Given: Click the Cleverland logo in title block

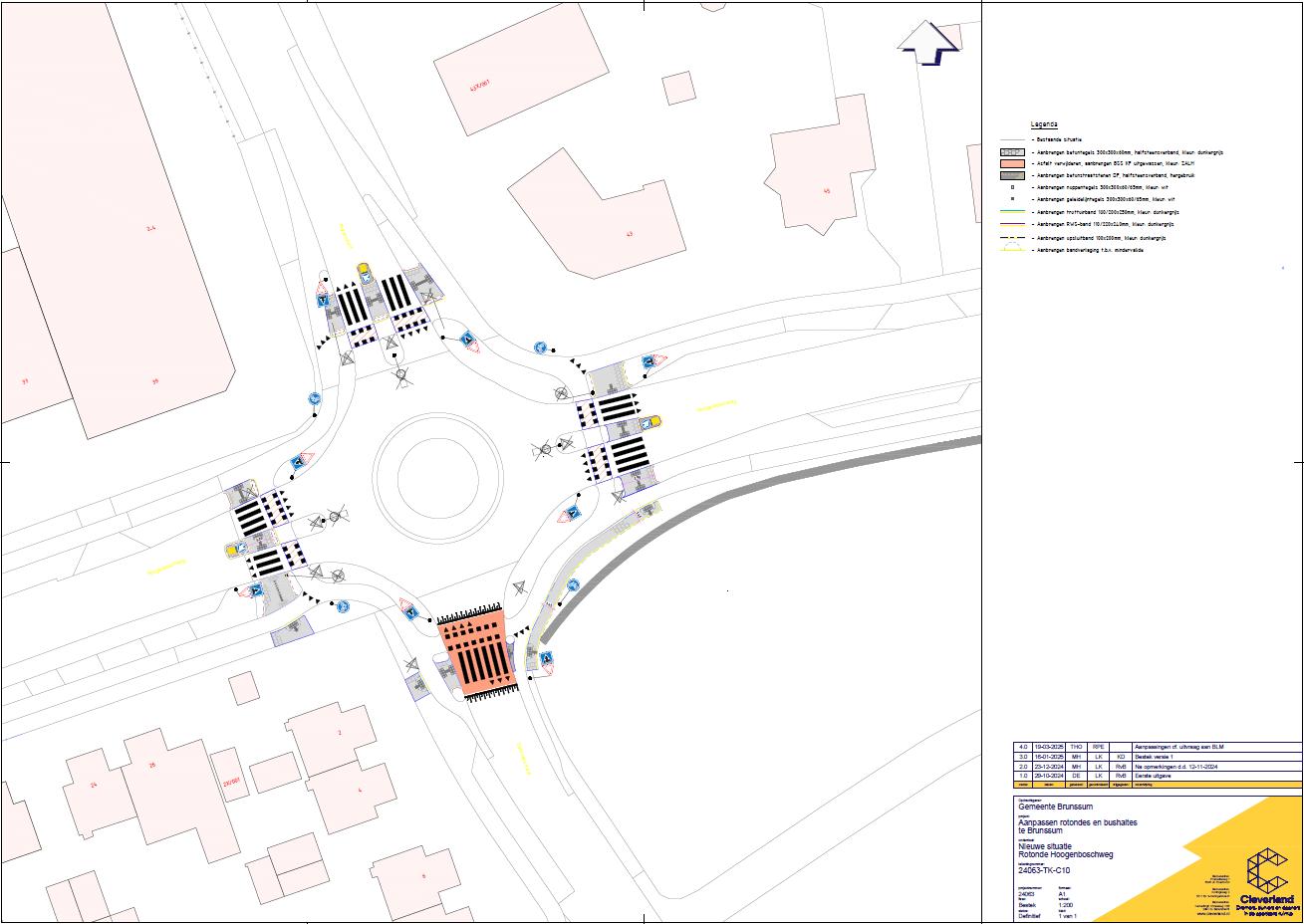Looking at the screenshot, I should click(x=1267, y=876).
